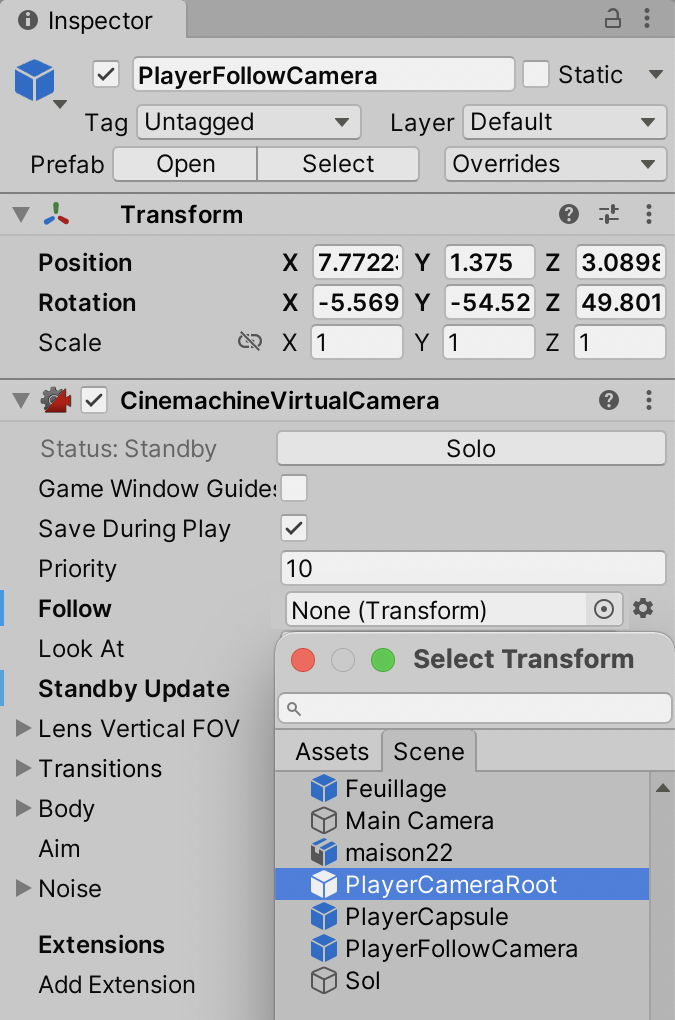Click the Follow field gear icon

pos(643,608)
